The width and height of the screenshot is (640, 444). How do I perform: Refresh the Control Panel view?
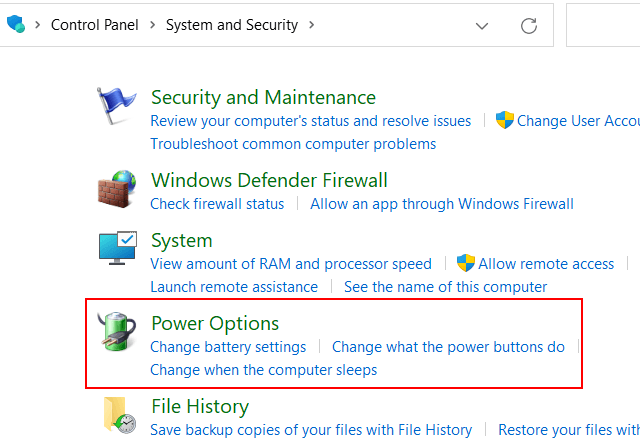pos(529,26)
